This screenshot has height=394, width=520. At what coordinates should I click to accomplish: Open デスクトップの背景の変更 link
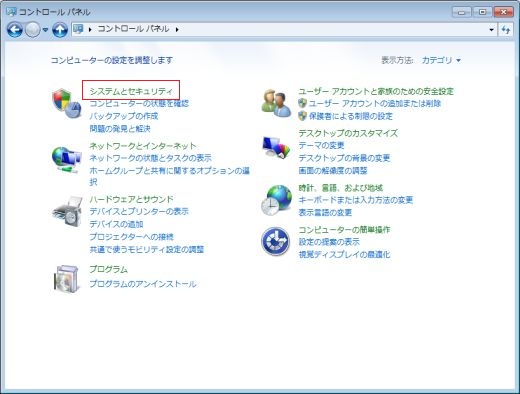tap(344, 158)
